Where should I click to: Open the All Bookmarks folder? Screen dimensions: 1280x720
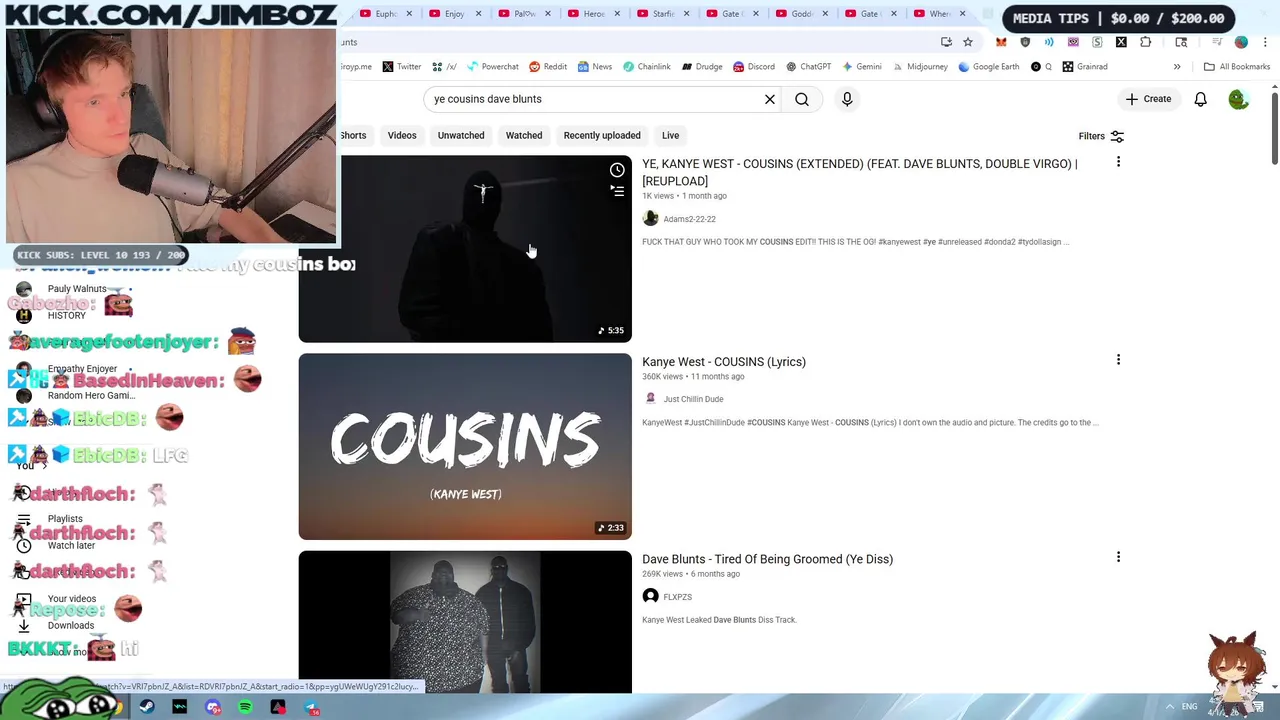pyautogui.click(x=1237, y=67)
